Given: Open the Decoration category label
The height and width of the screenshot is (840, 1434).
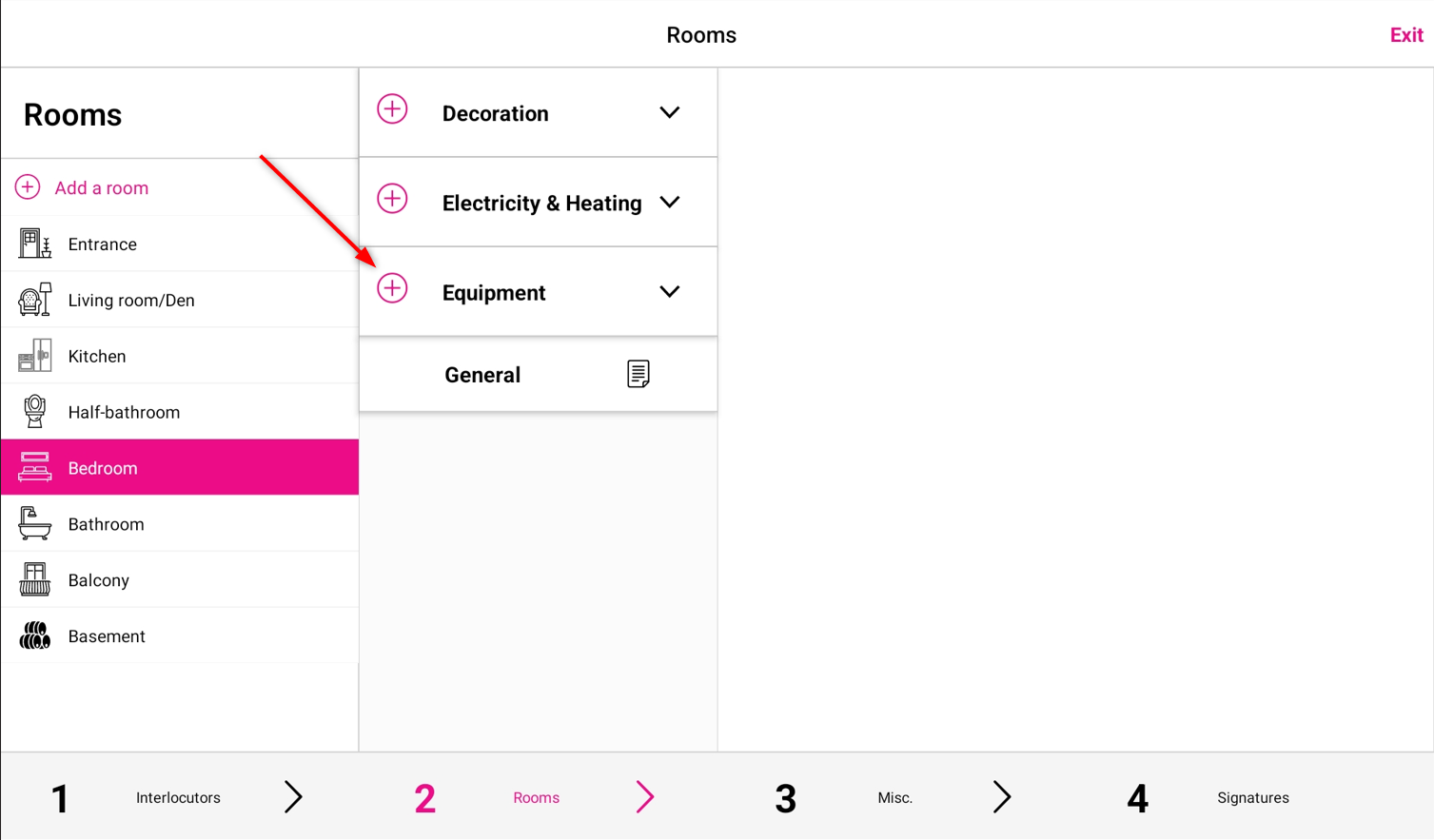Looking at the screenshot, I should [496, 113].
